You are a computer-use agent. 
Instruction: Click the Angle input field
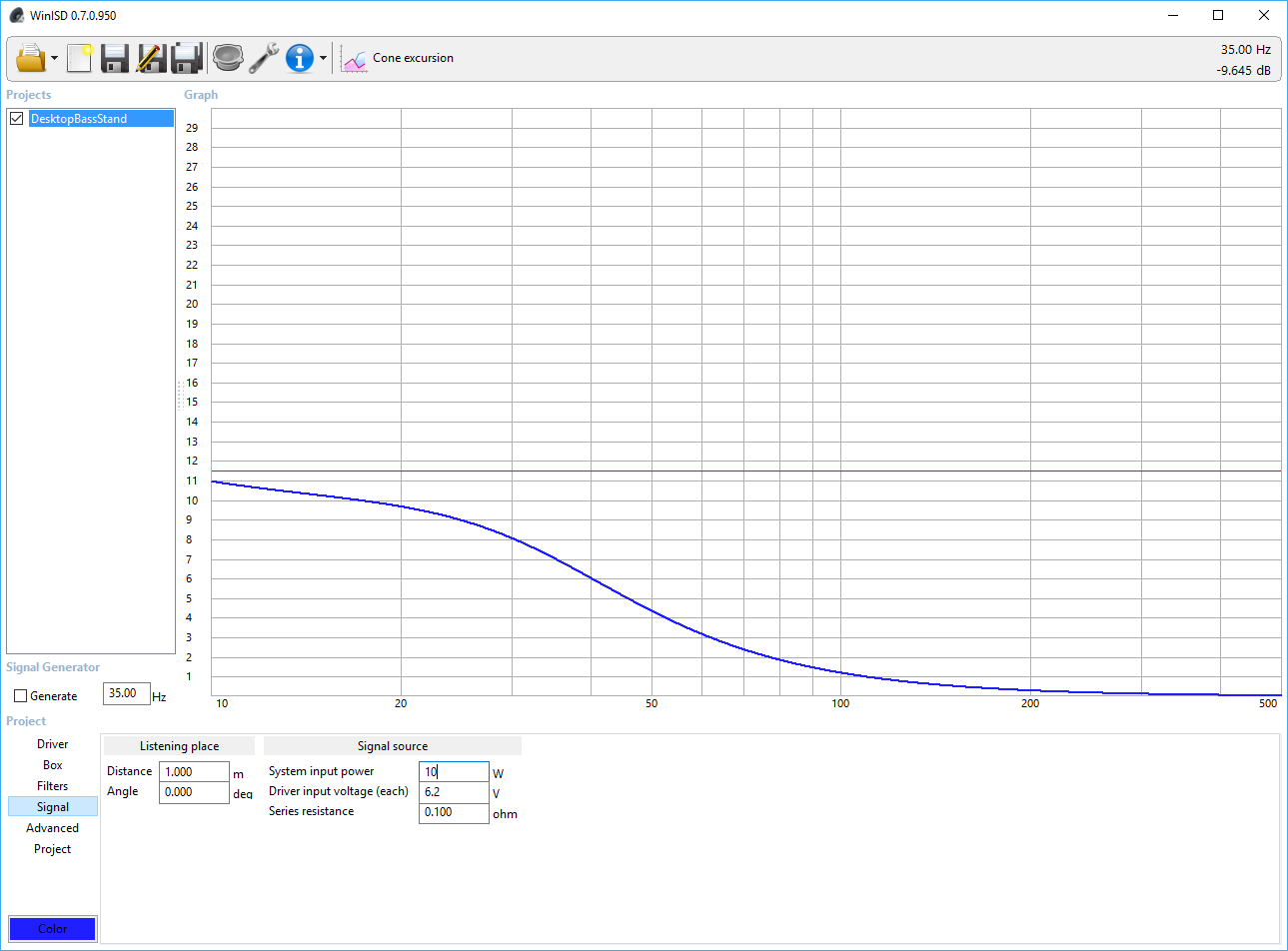pyautogui.click(x=194, y=792)
